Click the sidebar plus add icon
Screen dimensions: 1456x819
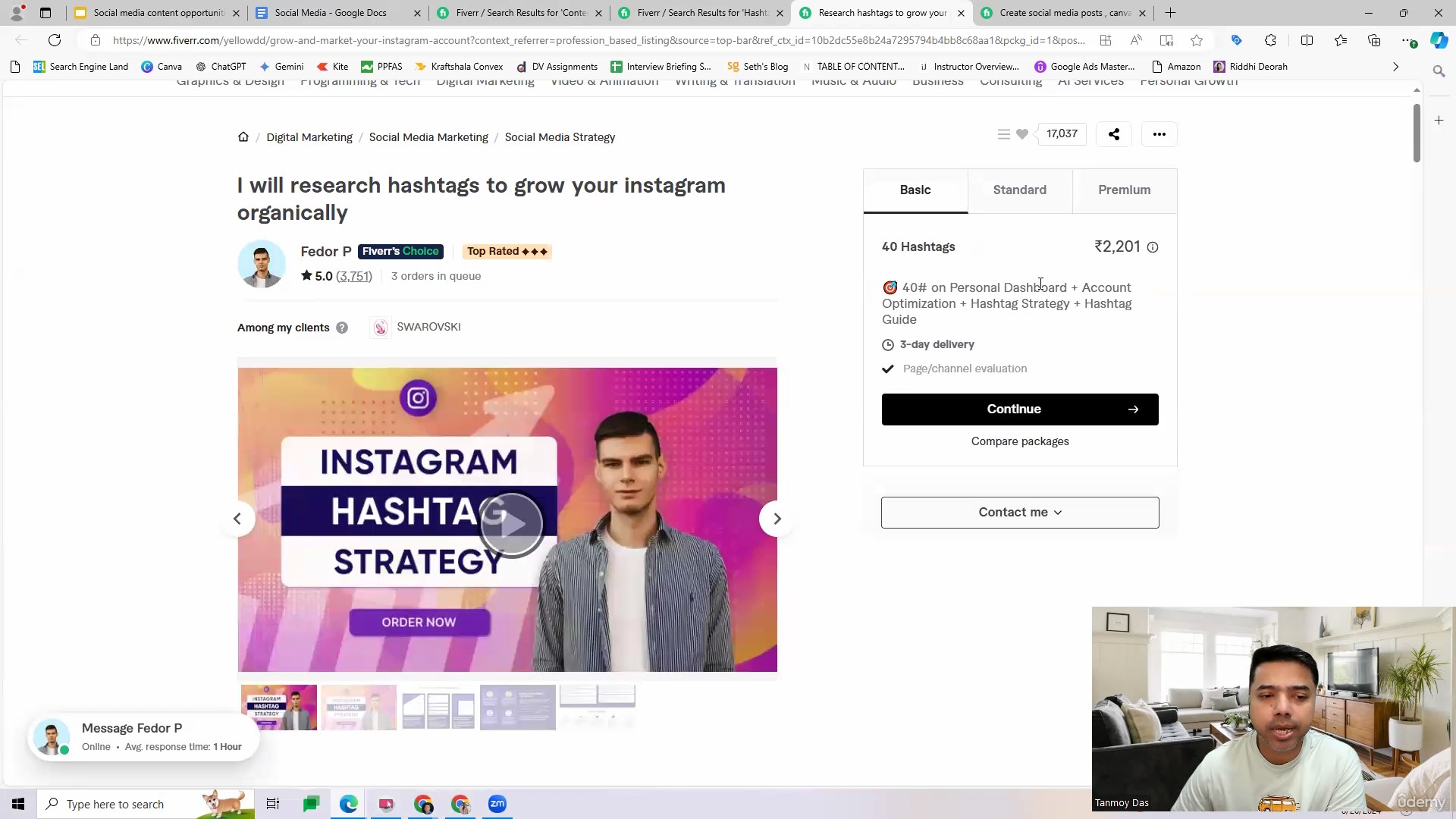1439,121
